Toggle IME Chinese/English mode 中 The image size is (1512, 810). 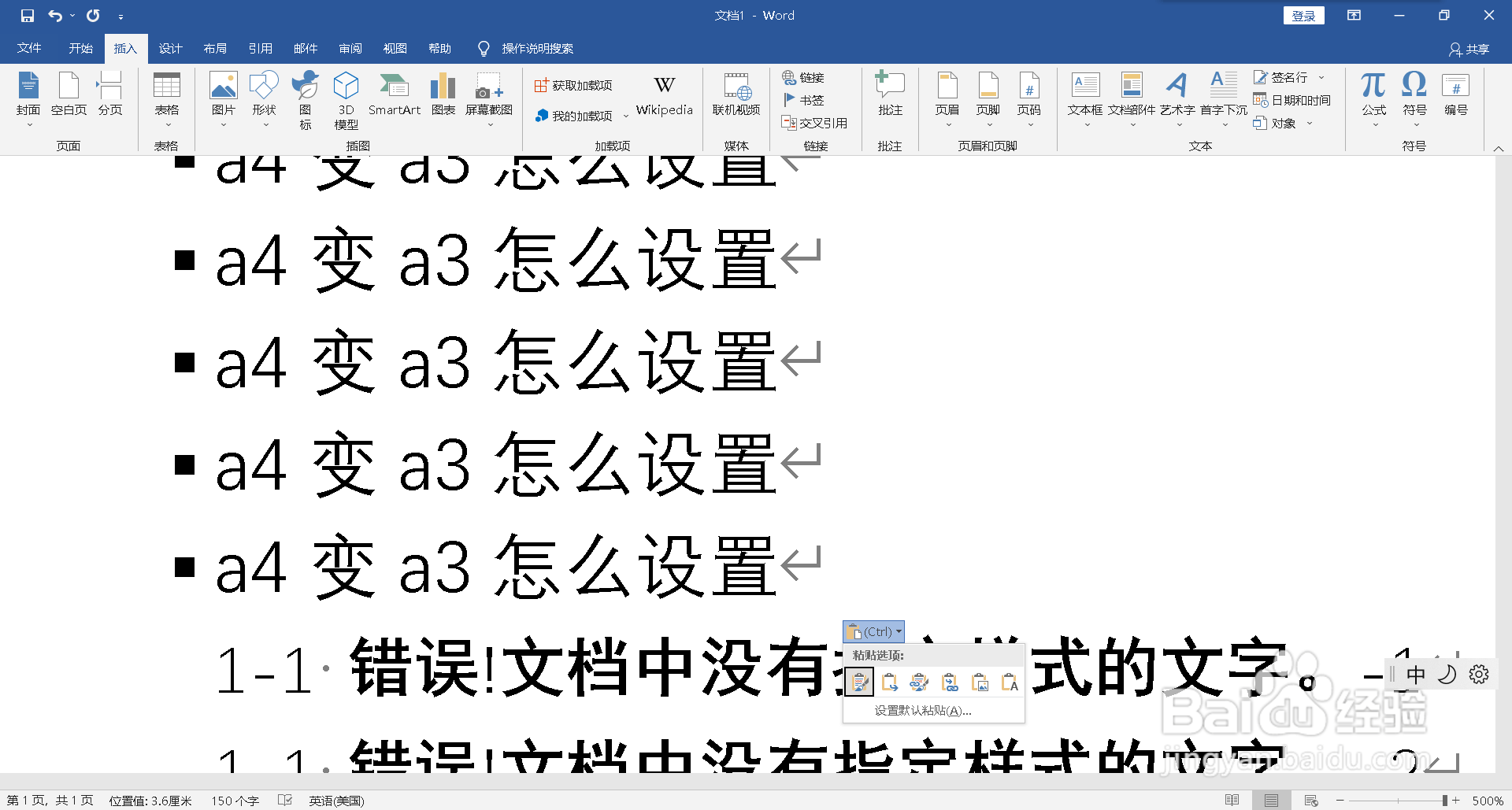1416,675
